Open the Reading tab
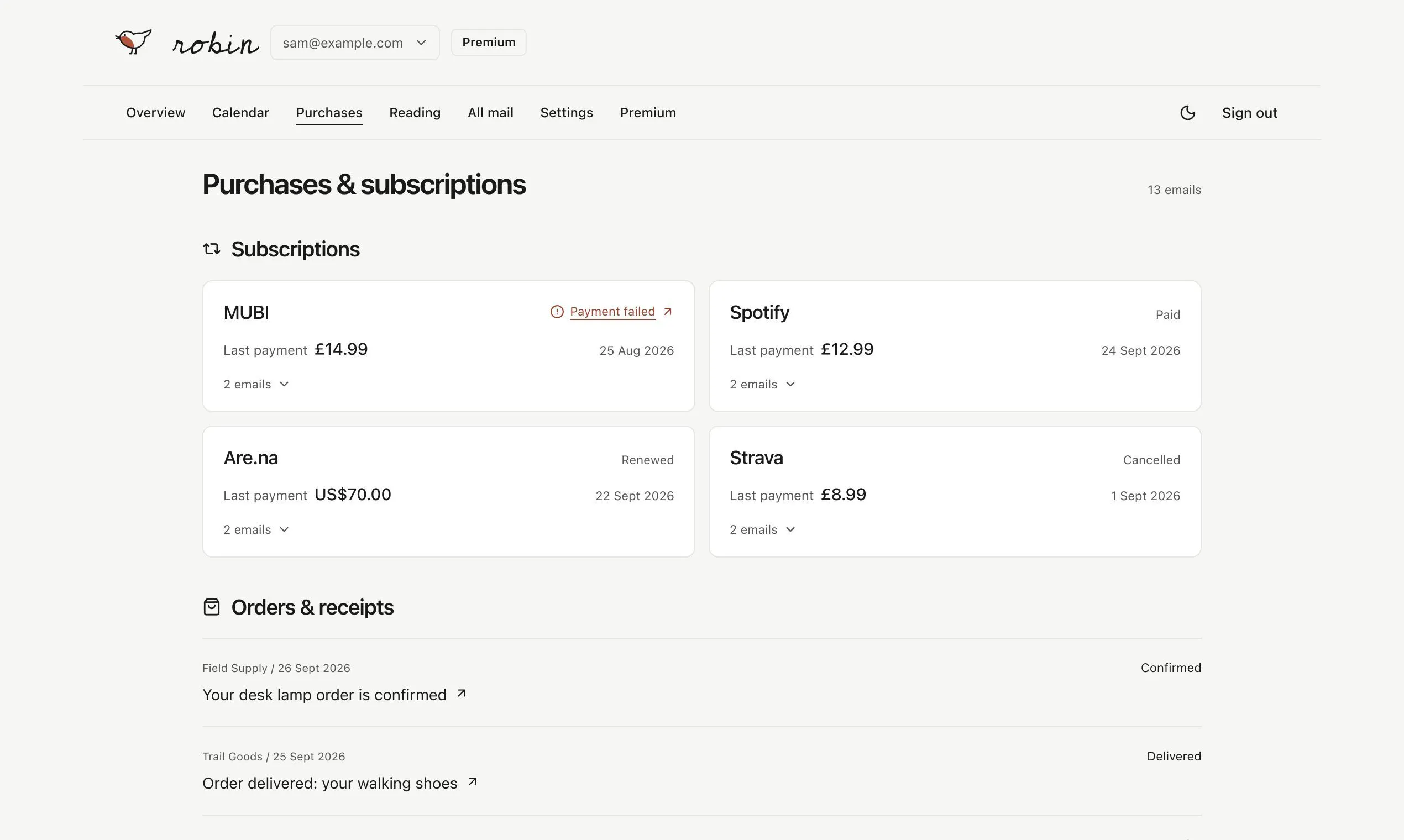 click(x=415, y=113)
